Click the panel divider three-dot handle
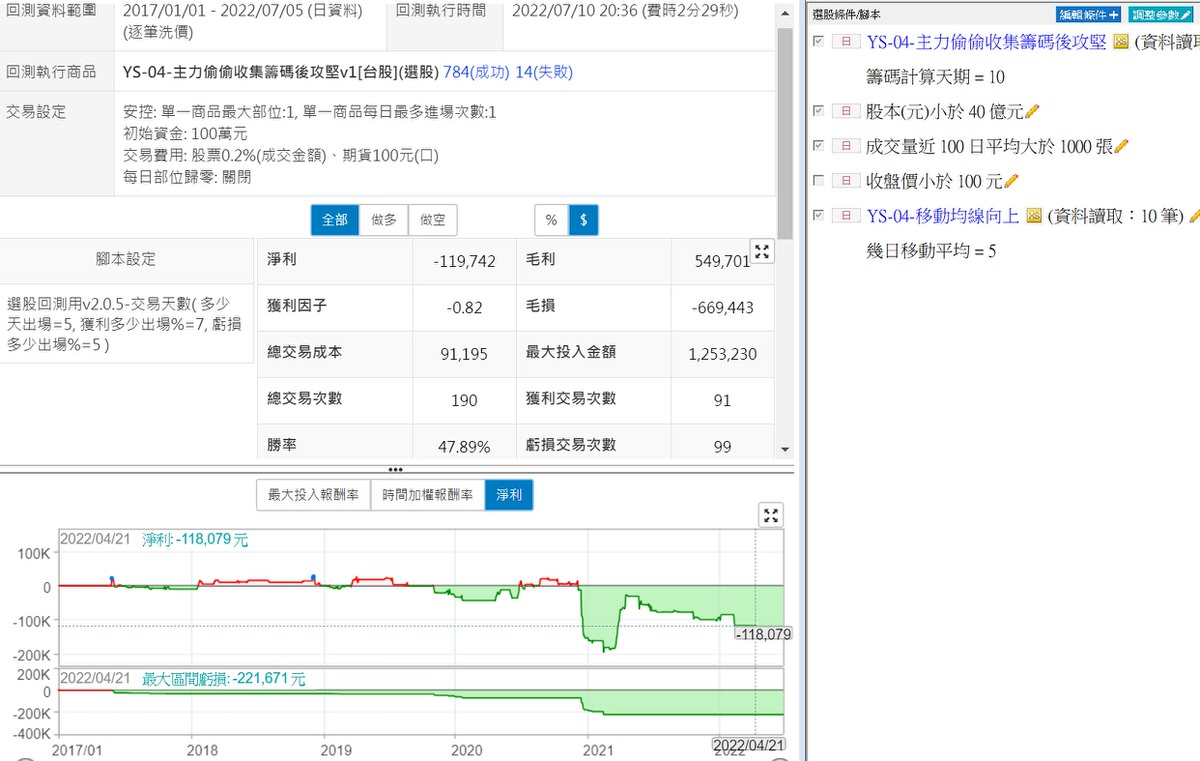The width and height of the screenshot is (1200, 761). point(395,468)
